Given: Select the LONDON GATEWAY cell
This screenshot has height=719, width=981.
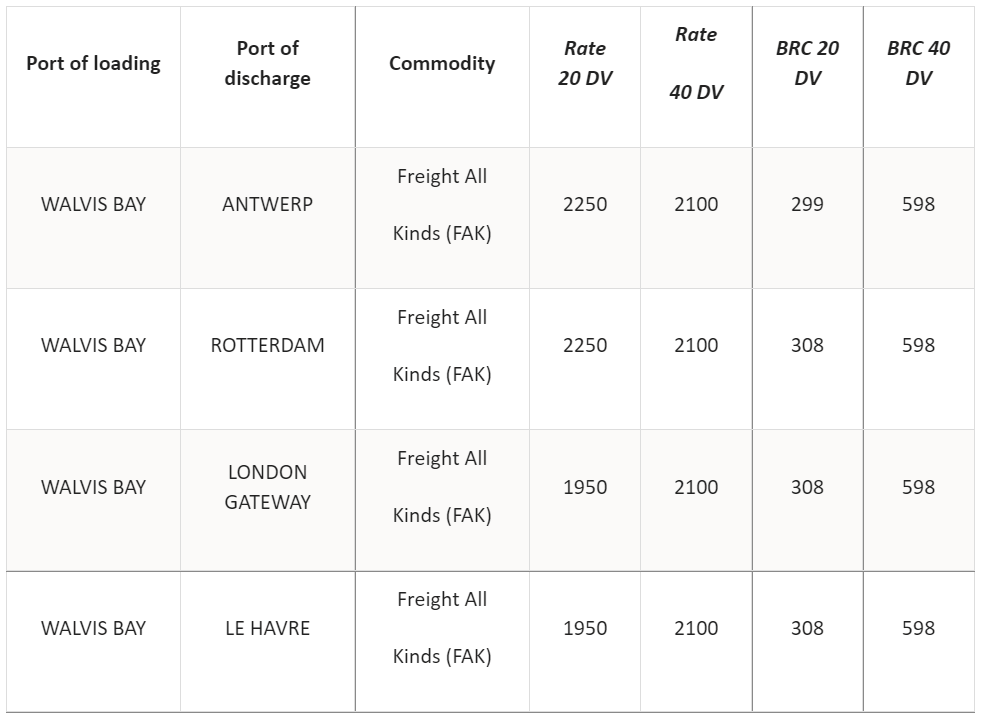Looking at the screenshot, I should click(267, 487).
